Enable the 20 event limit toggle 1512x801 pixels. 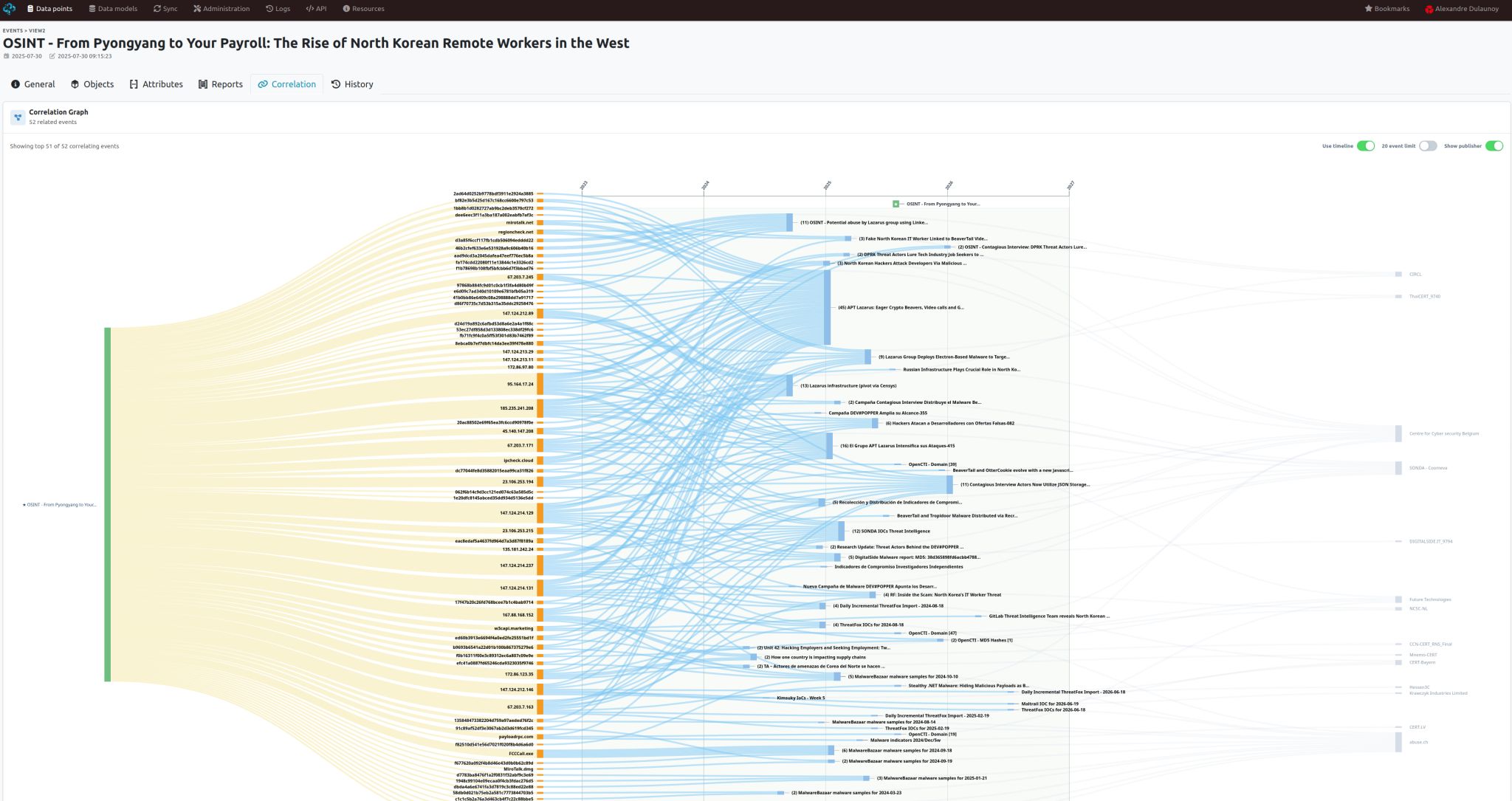(x=1428, y=146)
